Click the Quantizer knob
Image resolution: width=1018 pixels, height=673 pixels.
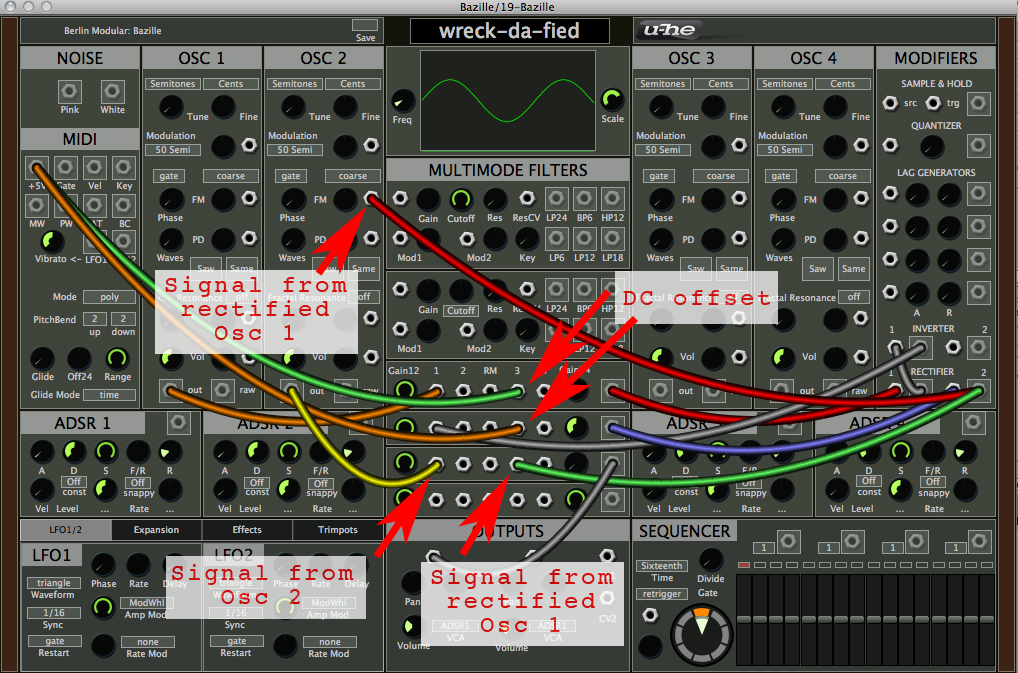tap(932, 145)
